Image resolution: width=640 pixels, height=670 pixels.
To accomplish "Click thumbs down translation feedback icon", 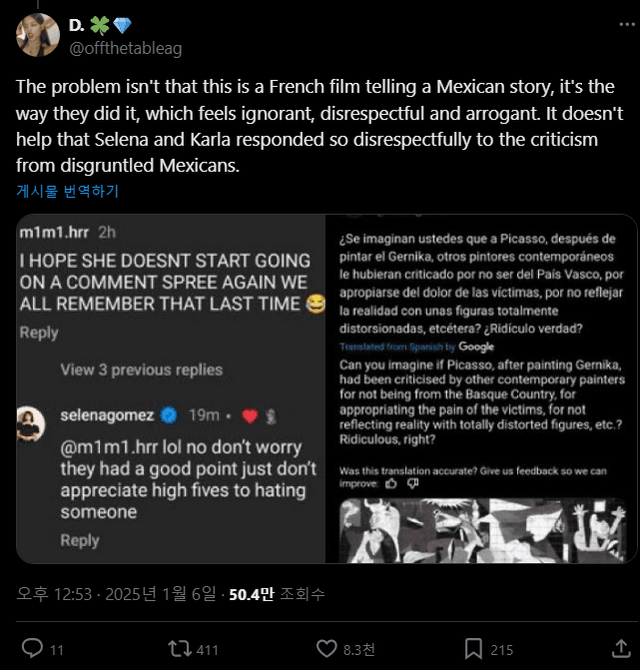I will 413,483.
